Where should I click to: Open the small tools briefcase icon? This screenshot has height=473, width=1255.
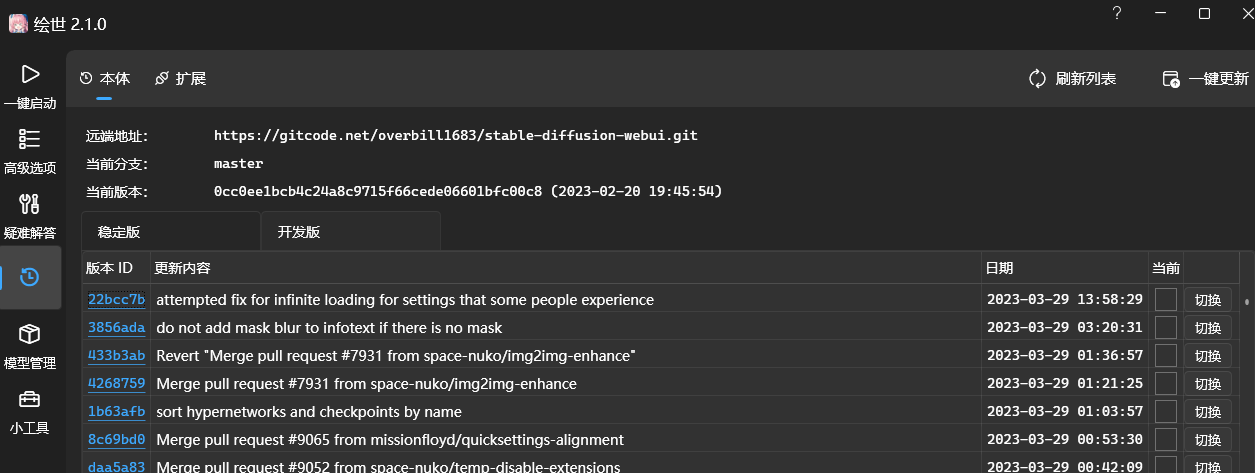(x=30, y=399)
